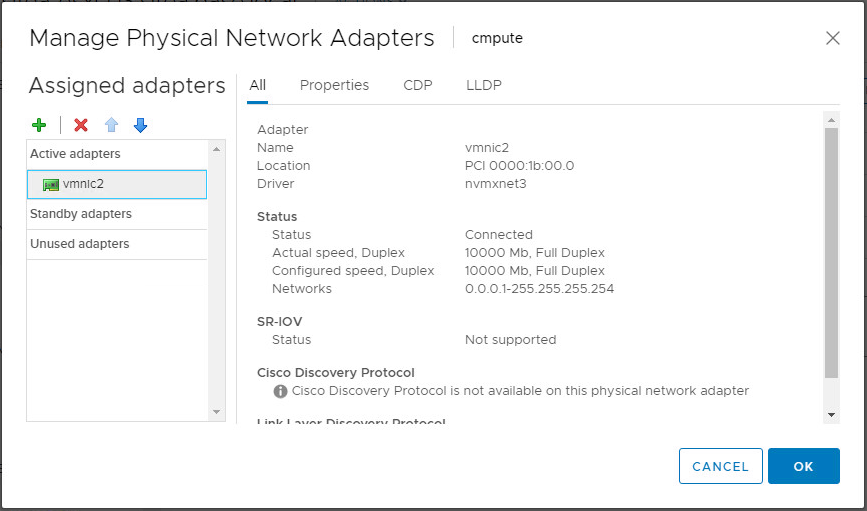
Task: Click the adapter list scrollbar up arrow
Action: point(217,149)
